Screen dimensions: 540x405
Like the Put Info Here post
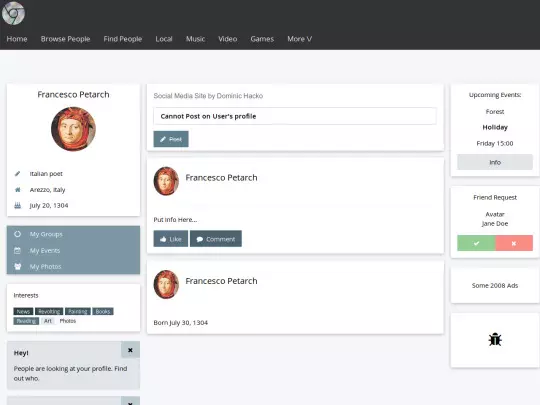[171, 239]
